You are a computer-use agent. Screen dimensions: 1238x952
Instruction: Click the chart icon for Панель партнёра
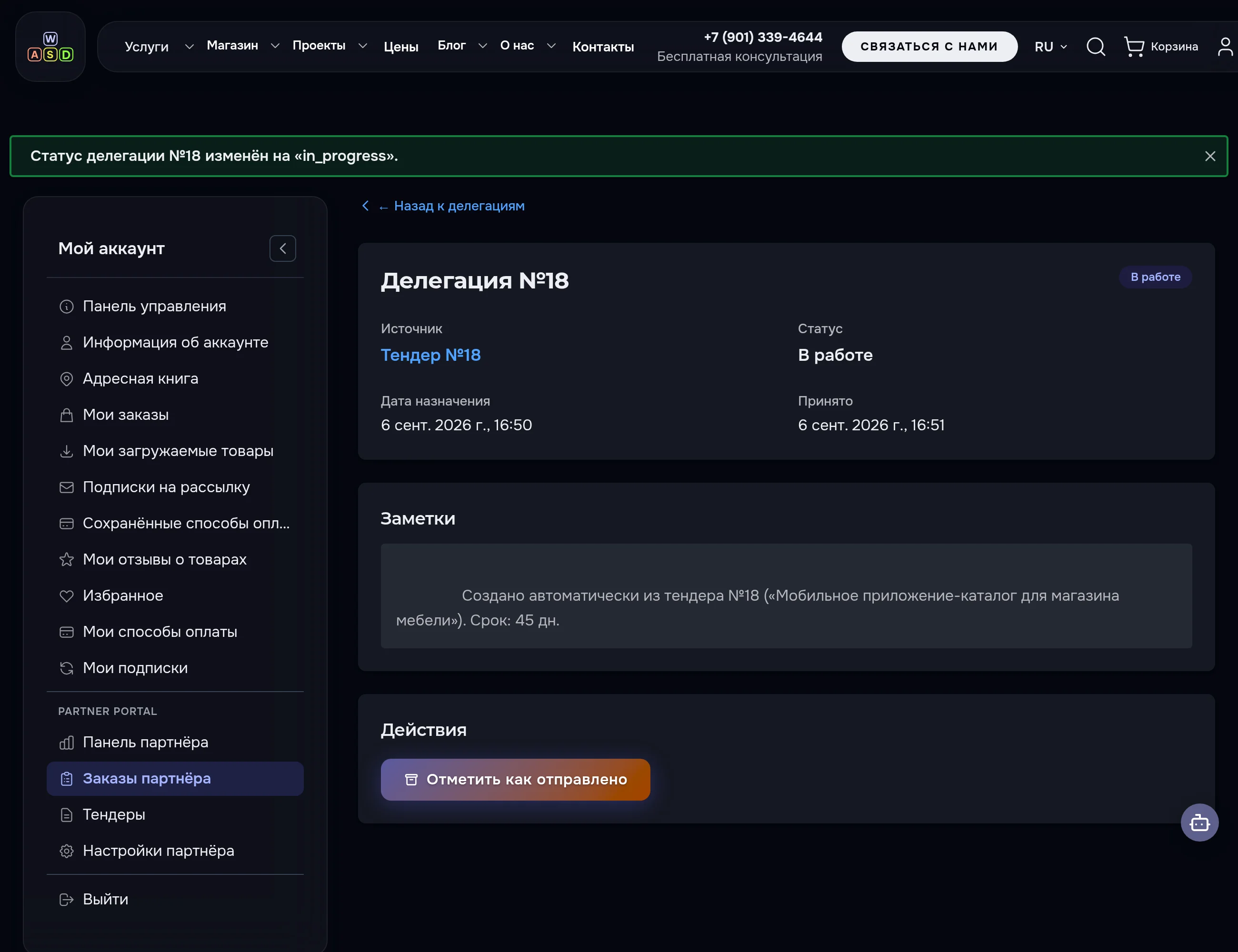pyautogui.click(x=66, y=743)
